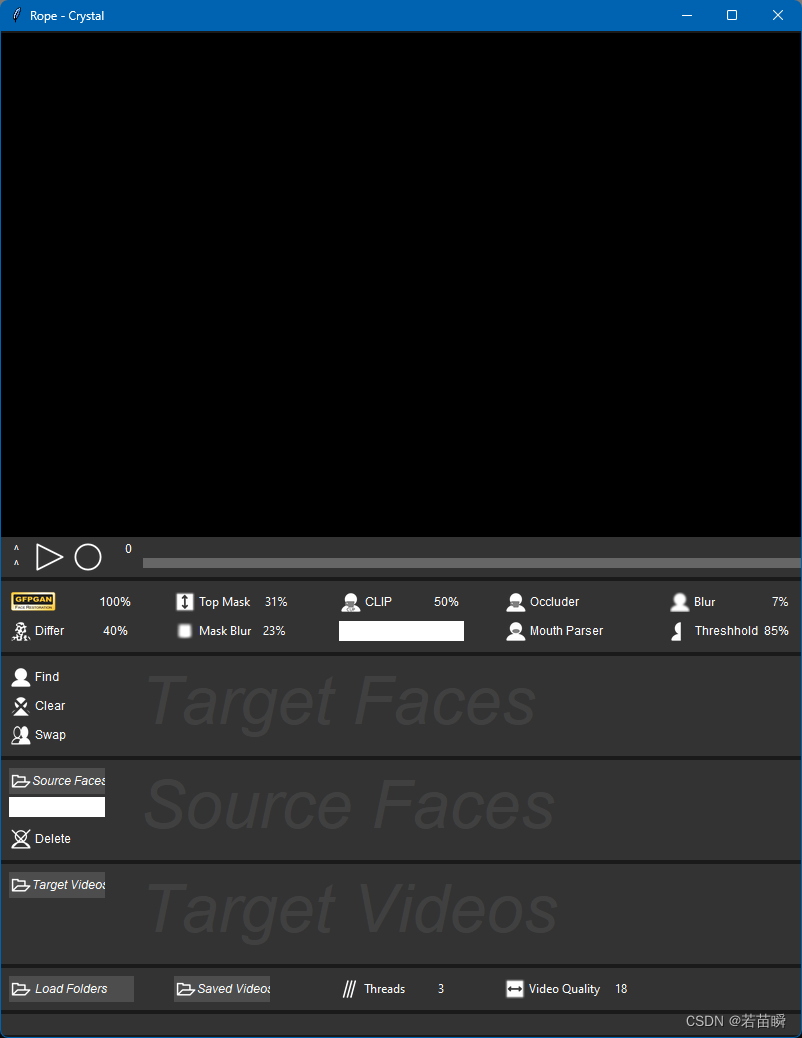The height and width of the screenshot is (1038, 802).
Task: Click the small up carets beside play
Action: (x=17, y=555)
